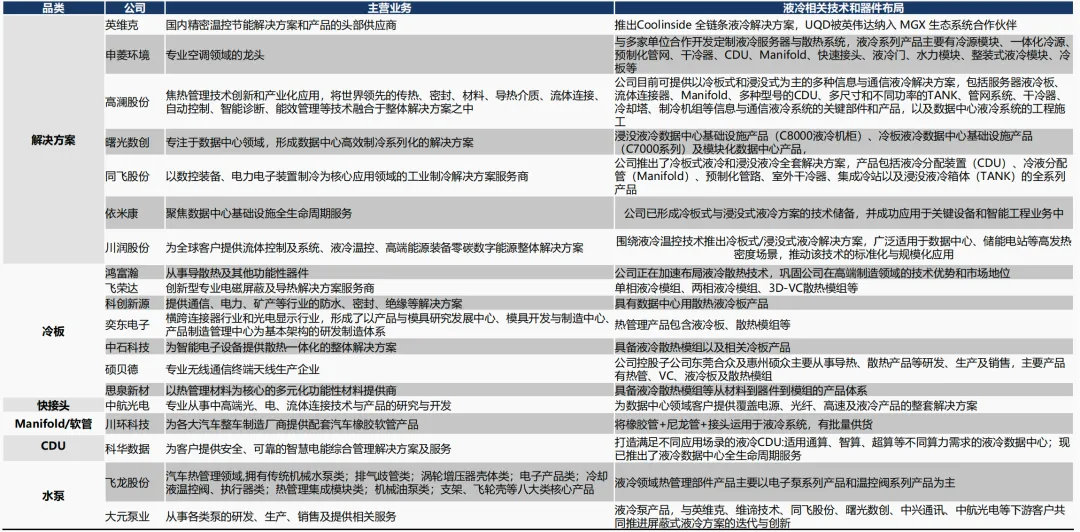Image resolution: width=1080 pixels, height=532 pixels.
Task: Click company name 川润股份
Action: tap(127, 247)
